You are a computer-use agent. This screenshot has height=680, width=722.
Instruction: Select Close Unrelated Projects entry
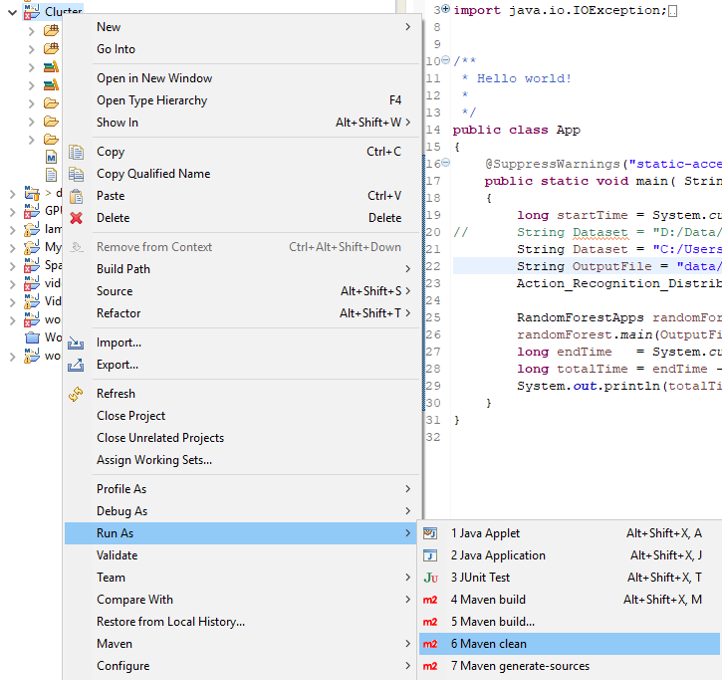click(x=160, y=438)
